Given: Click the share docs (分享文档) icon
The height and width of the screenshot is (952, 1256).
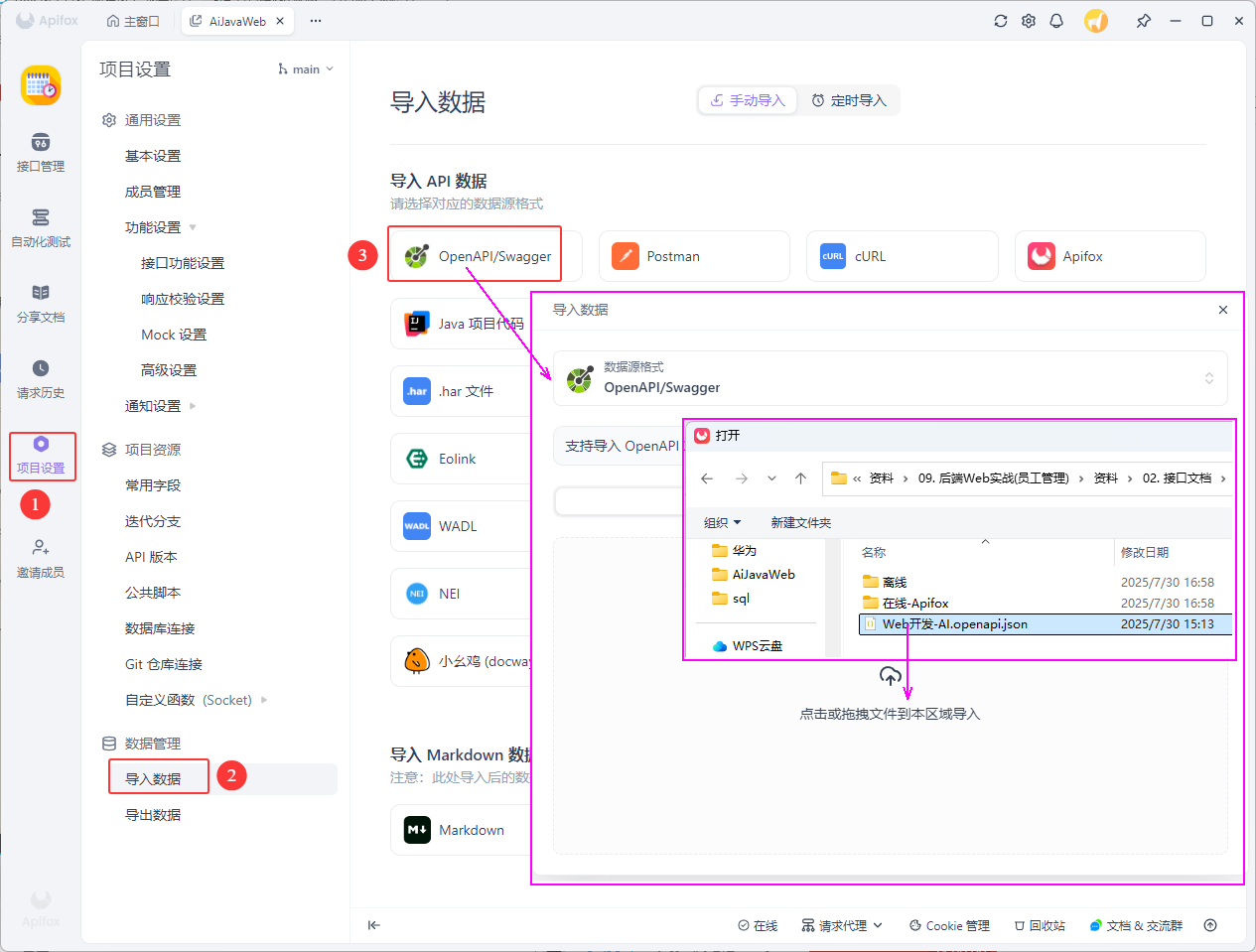Looking at the screenshot, I should point(40,303).
